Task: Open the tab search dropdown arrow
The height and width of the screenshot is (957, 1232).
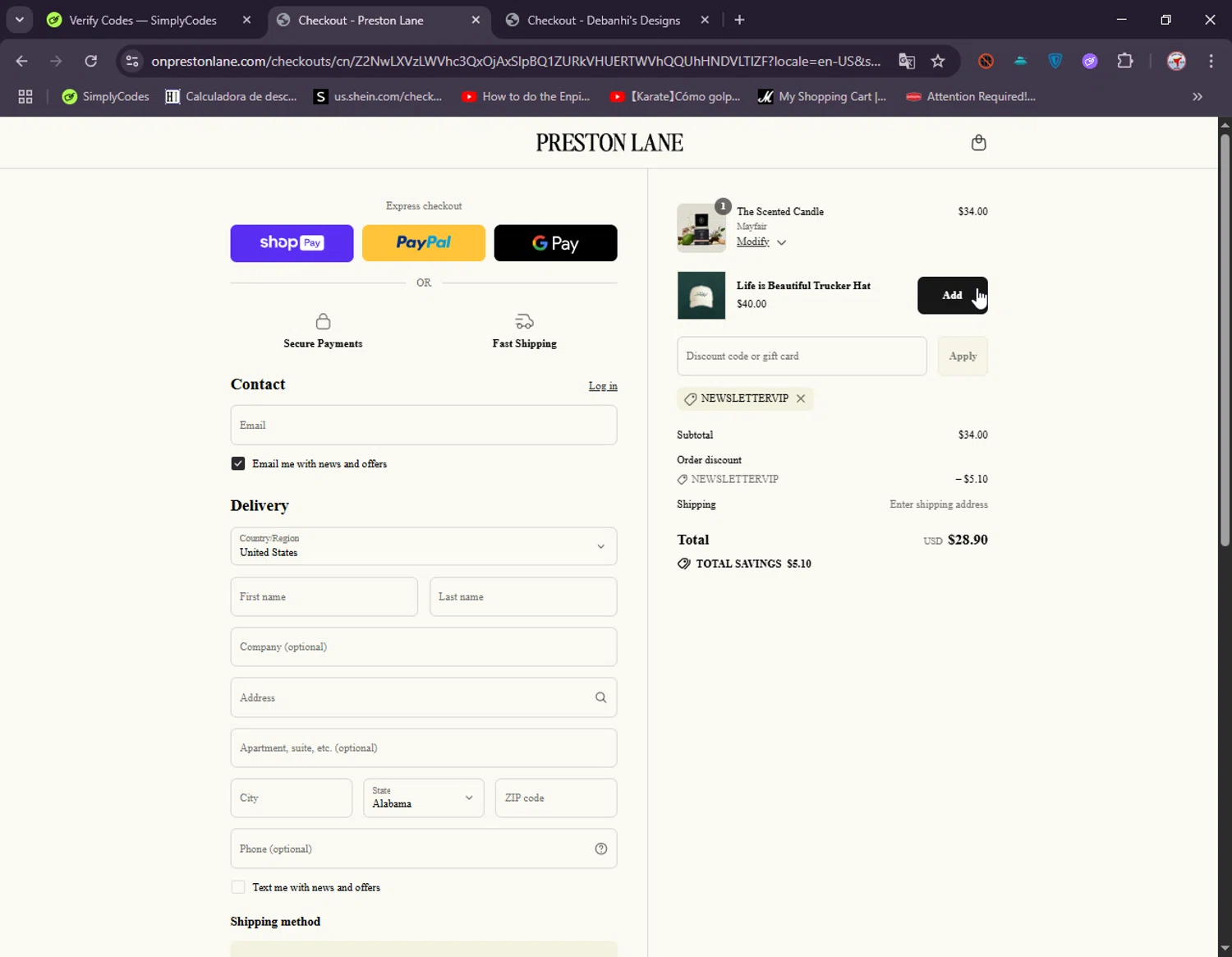Action: click(x=19, y=20)
